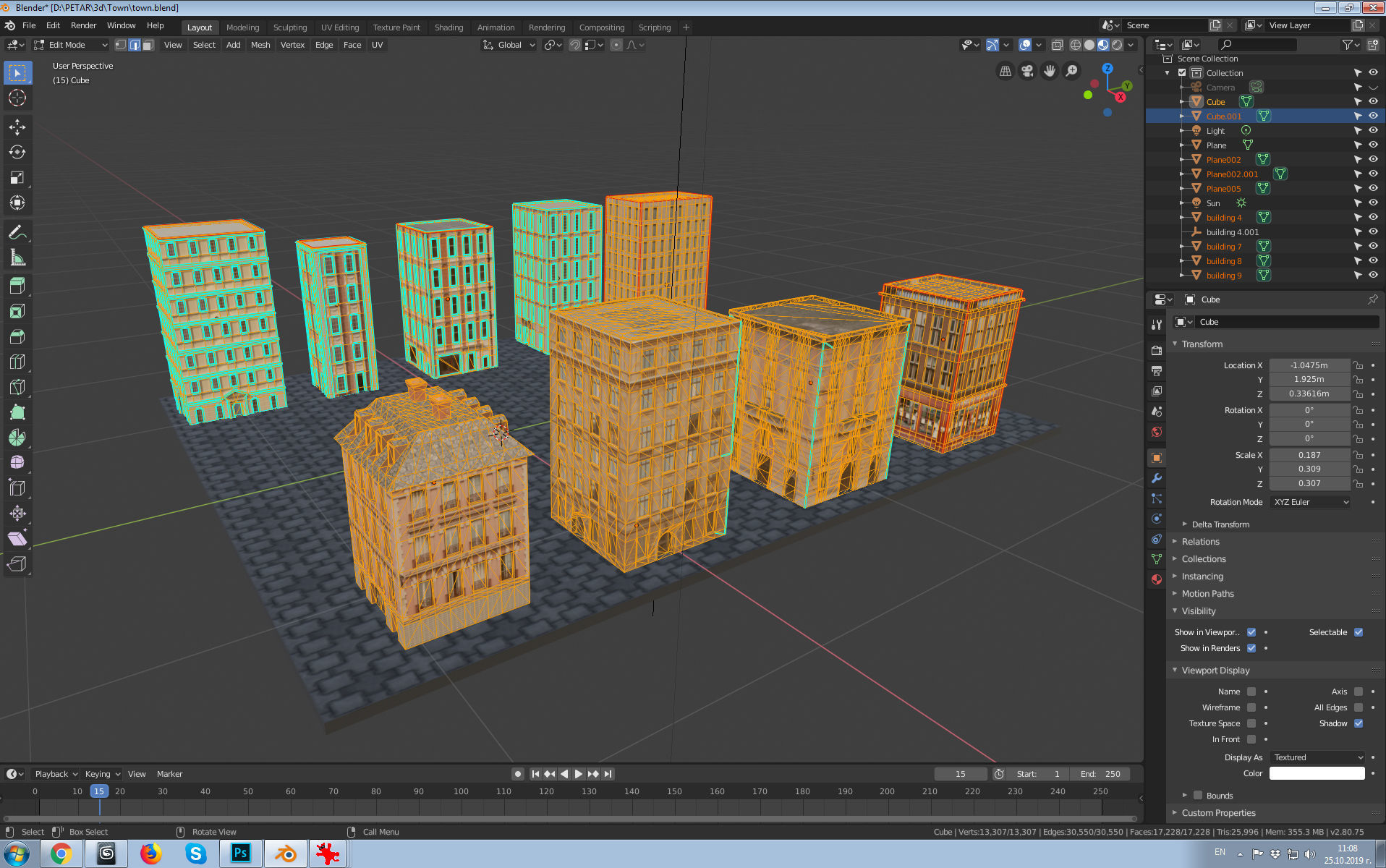Image resolution: width=1386 pixels, height=868 pixels.
Task: Select the Annotate tool
Action: click(x=17, y=233)
